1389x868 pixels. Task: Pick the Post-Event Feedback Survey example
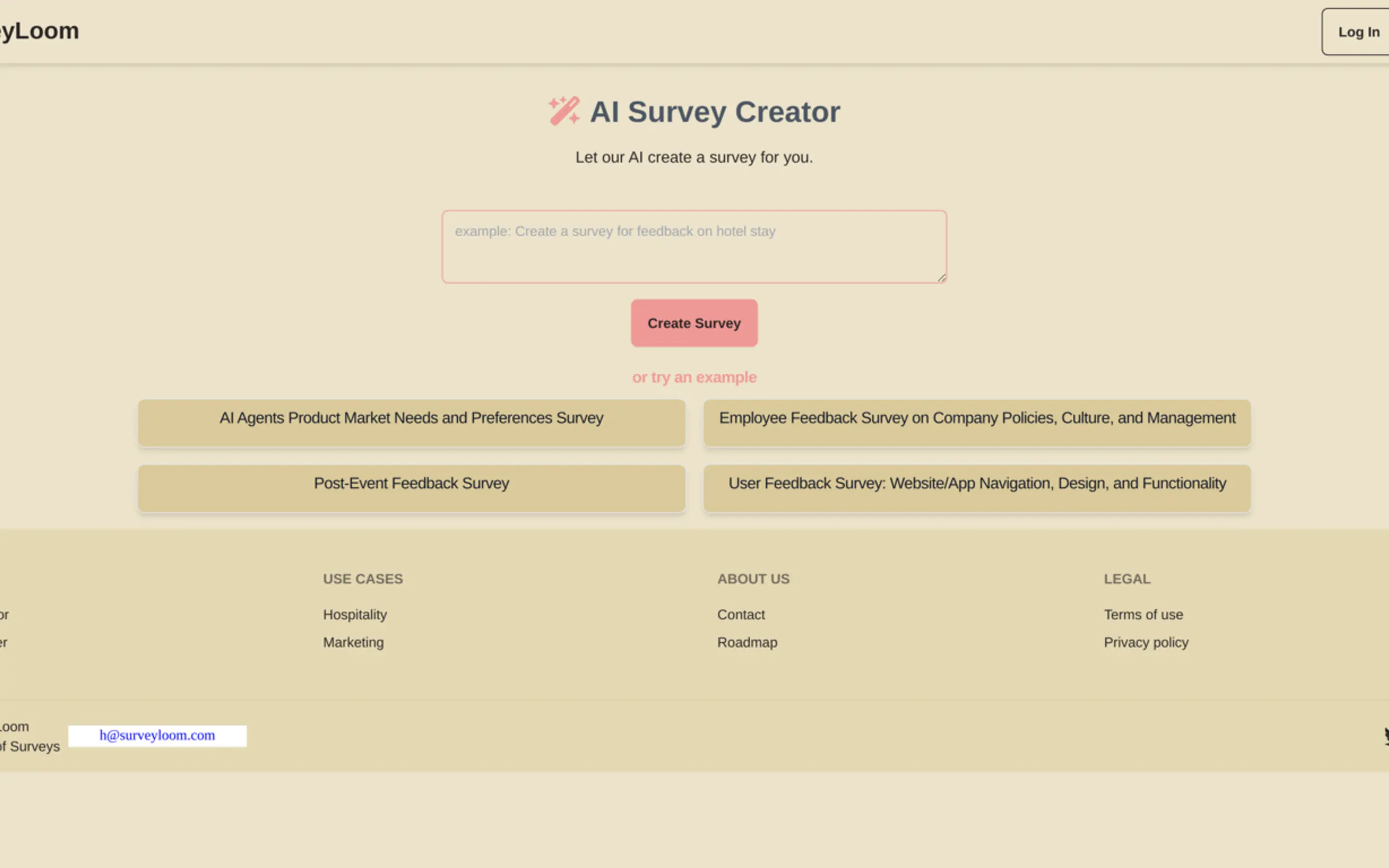coord(411,488)
